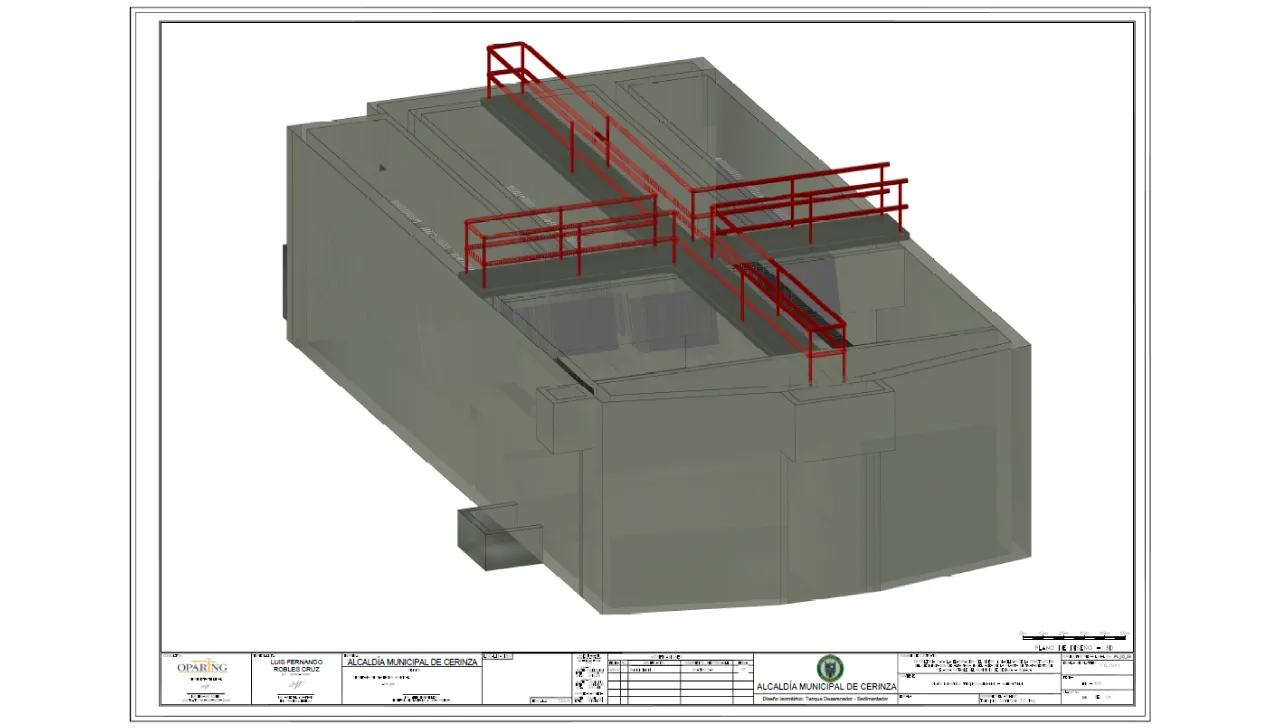Image resolution: width=1280 pixels, height=728 pixels.
Task: Click the OPARING company logo
Action: tap(202, 667)
